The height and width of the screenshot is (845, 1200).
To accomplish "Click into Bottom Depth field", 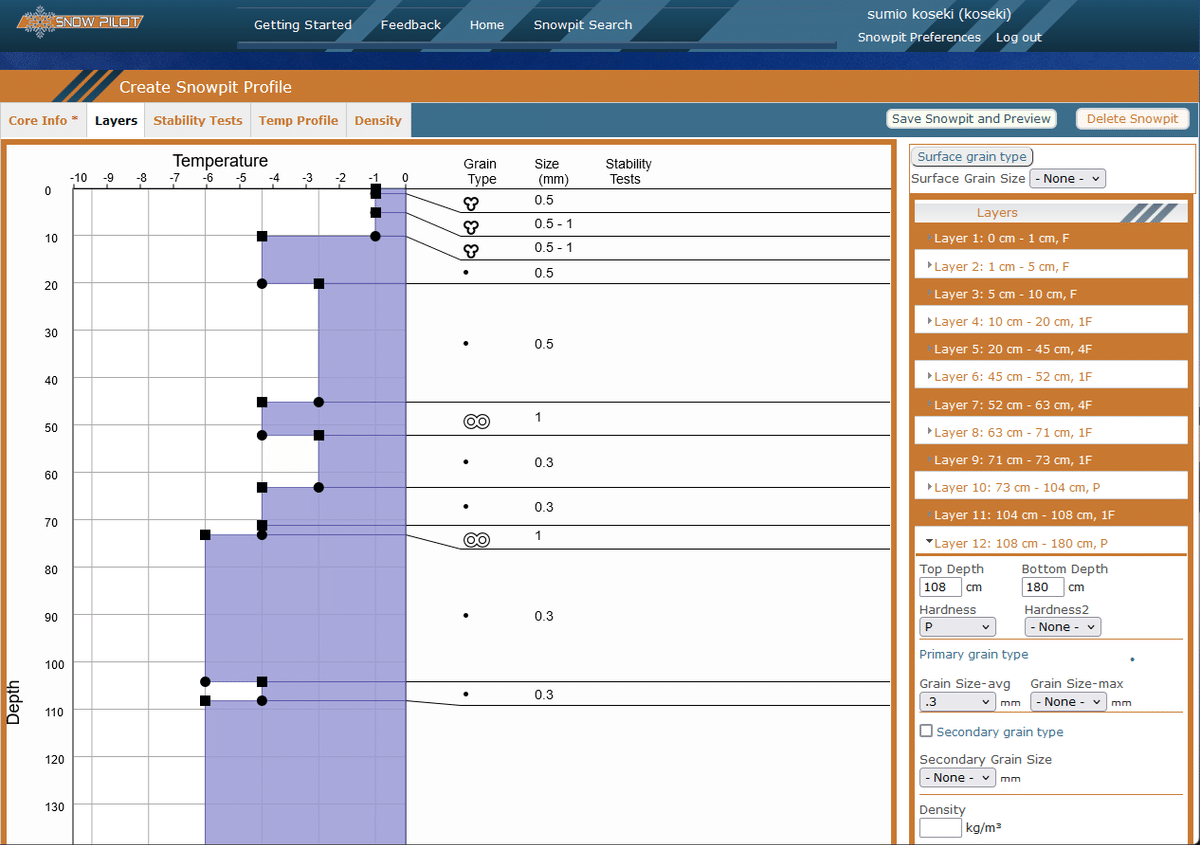I will click(x=1043, y=587).
